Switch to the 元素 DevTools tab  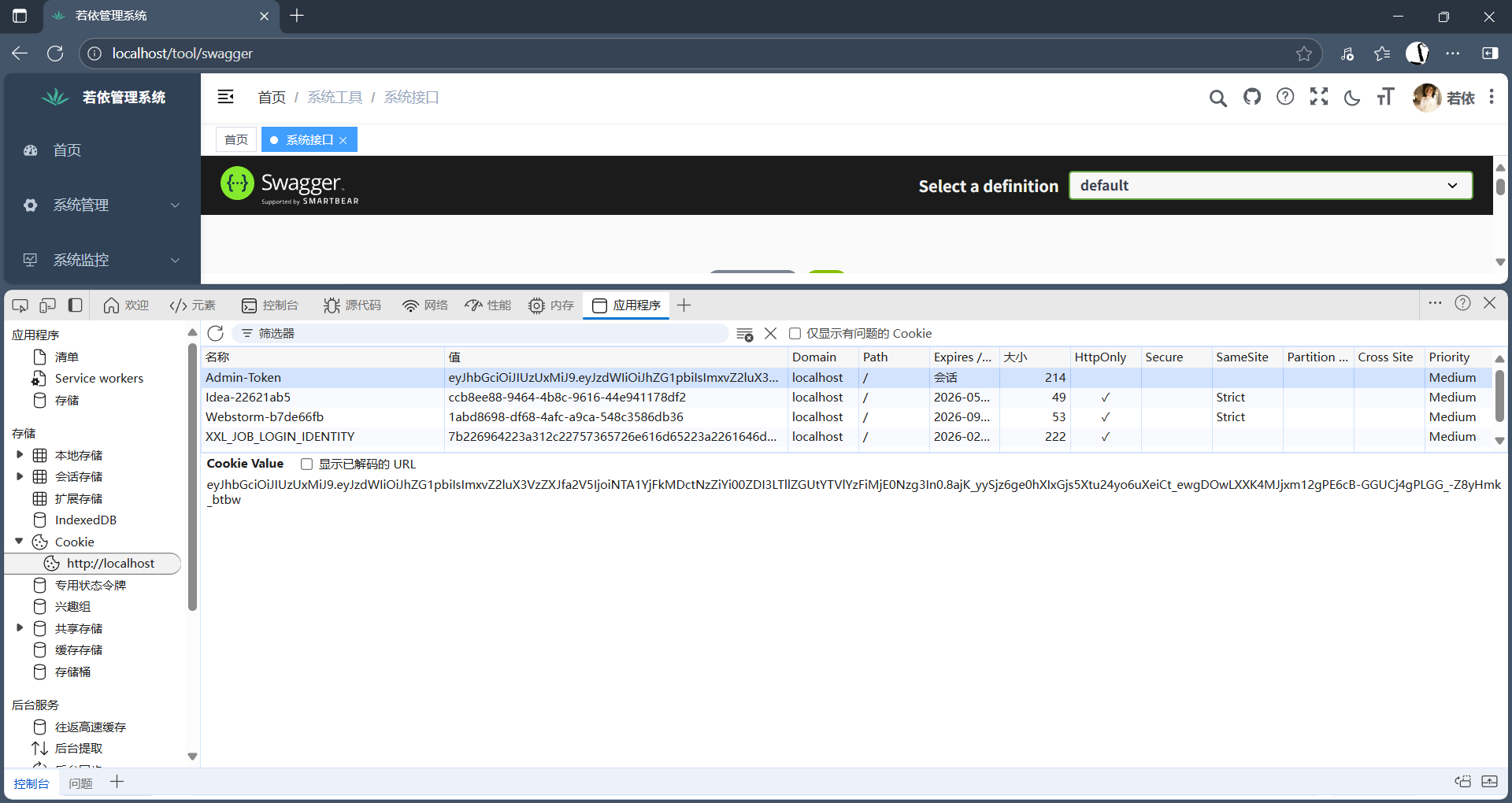(x=192, y=305)
